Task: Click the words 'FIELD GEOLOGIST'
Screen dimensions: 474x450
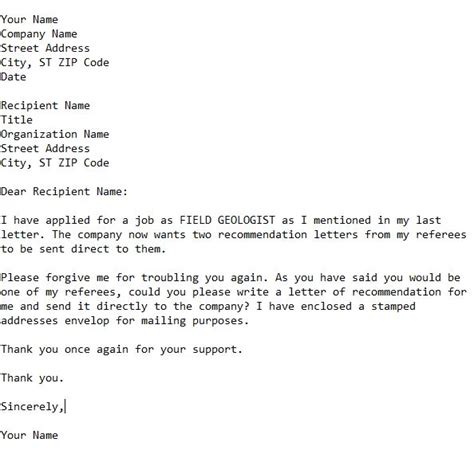Action: (x=227, y=220)
